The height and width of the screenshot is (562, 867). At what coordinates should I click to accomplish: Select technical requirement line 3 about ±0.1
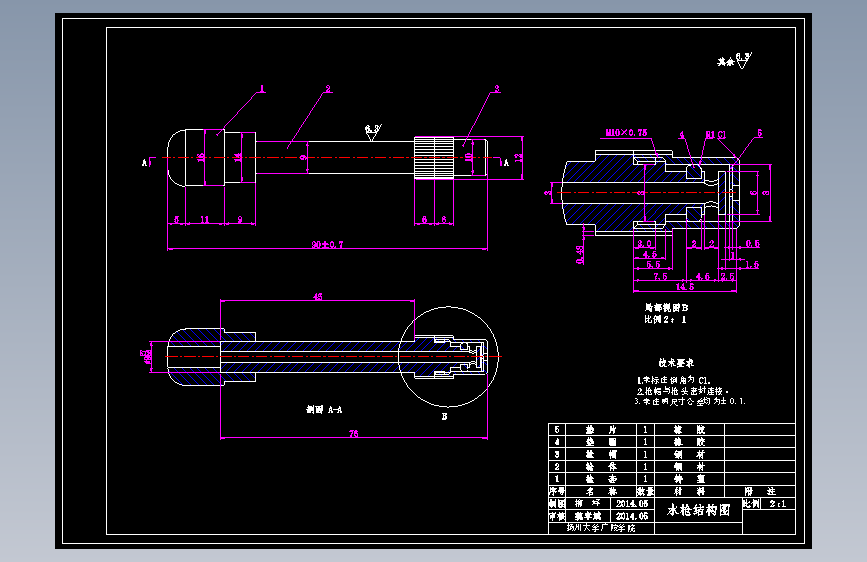pos(690,402)
